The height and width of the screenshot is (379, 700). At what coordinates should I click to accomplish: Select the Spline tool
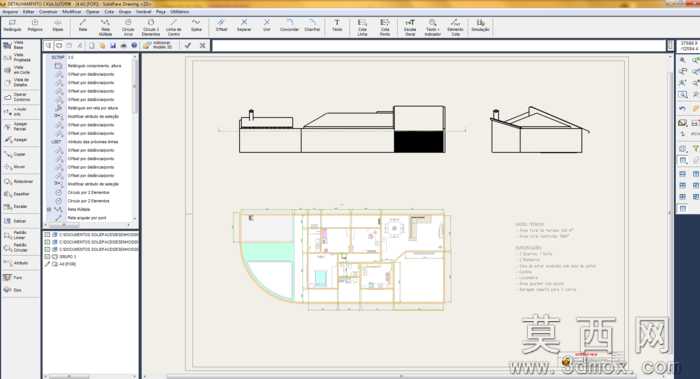pyautogui.click(x=196, y=25)
